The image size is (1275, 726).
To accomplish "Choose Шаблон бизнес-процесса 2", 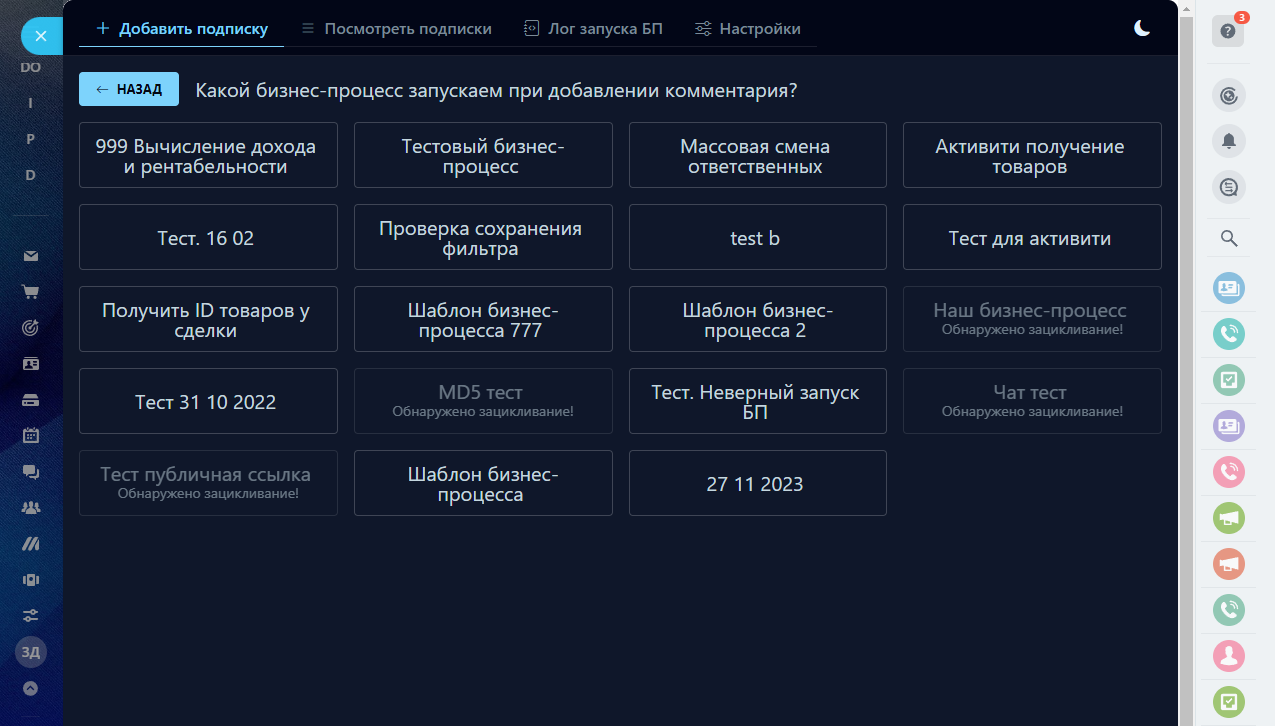I will [x=758, y=319].
